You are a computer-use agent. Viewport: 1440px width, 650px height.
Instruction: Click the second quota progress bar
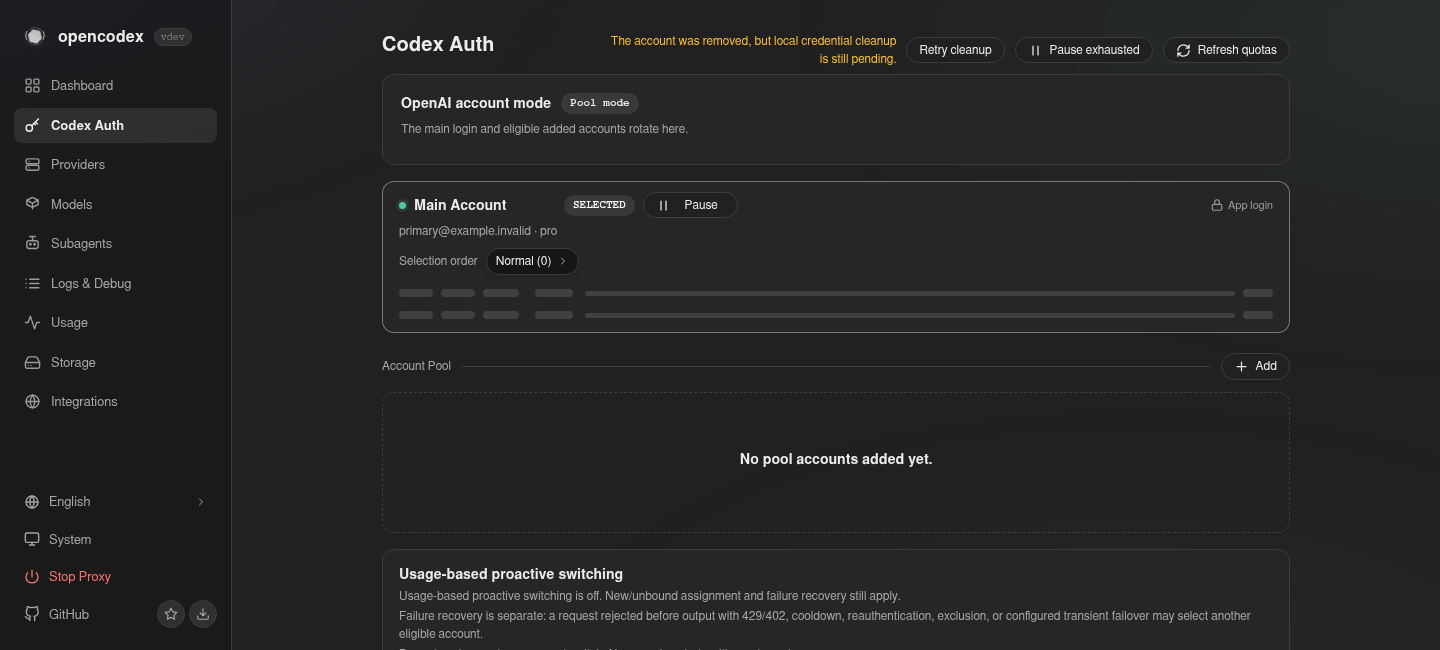click(910, 315)
